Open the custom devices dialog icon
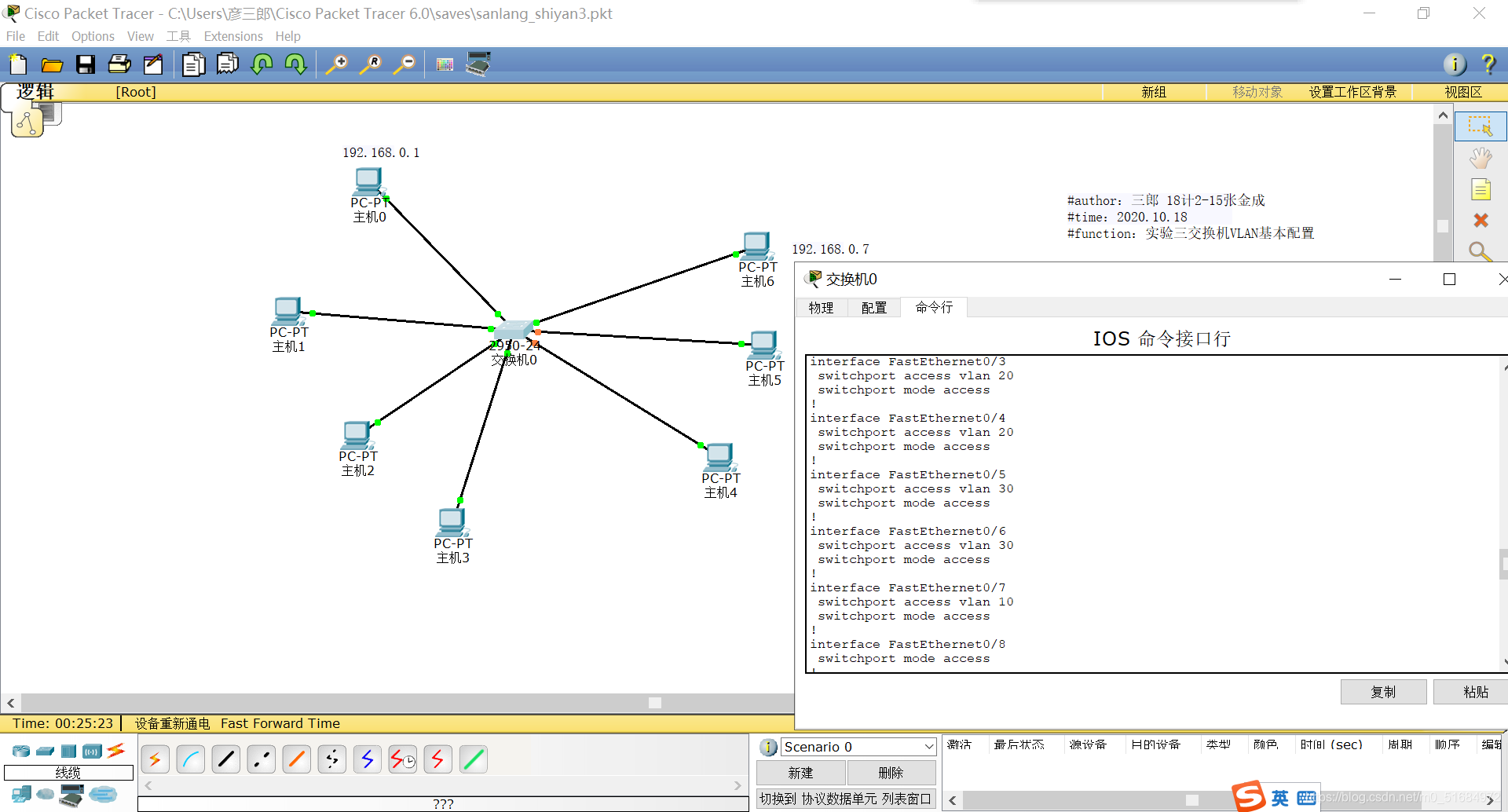Image resolution: width=1508 pixels, height=812 pixels. click(x=478, y=64)
